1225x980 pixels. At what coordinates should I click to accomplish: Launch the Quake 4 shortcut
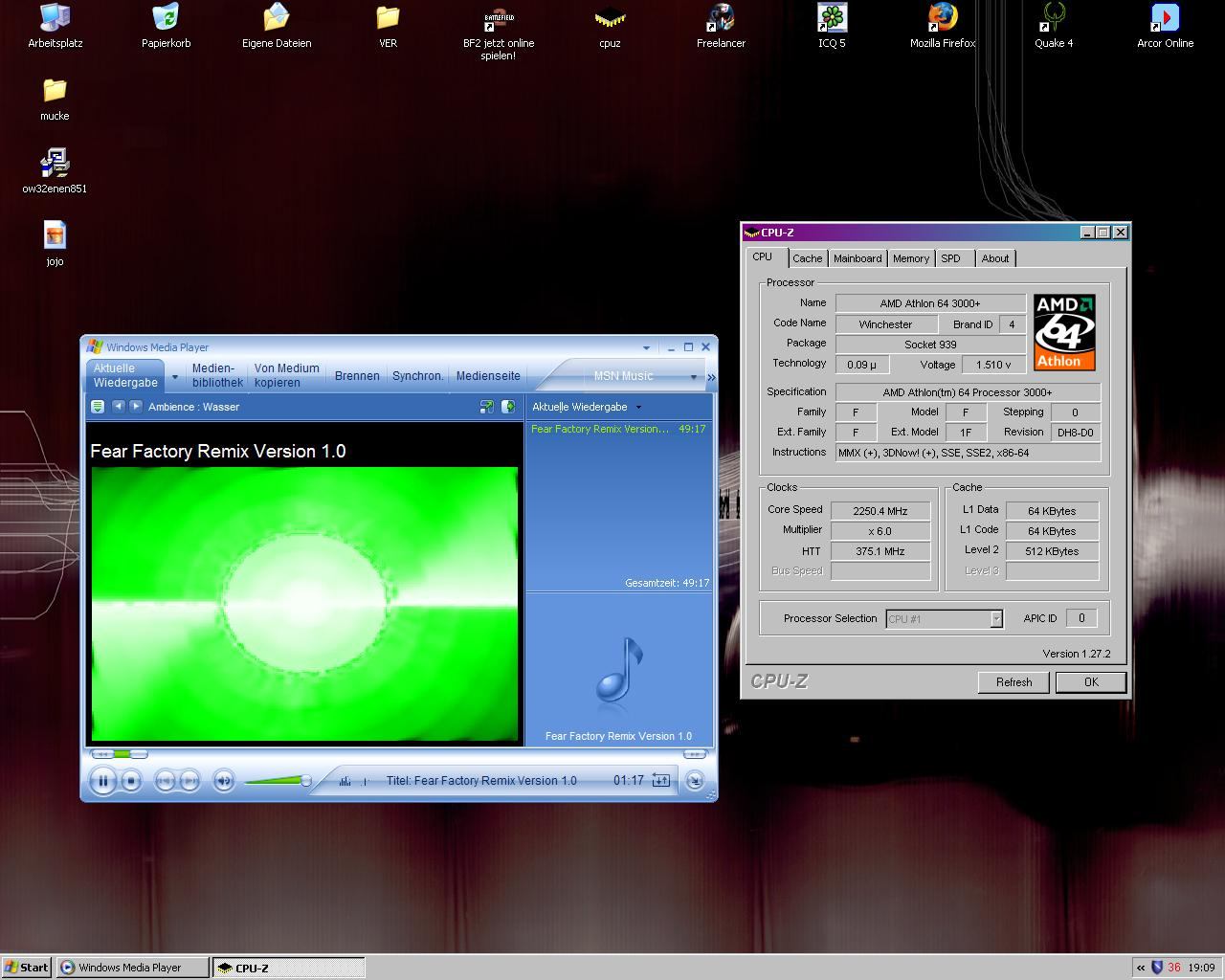1054,26
